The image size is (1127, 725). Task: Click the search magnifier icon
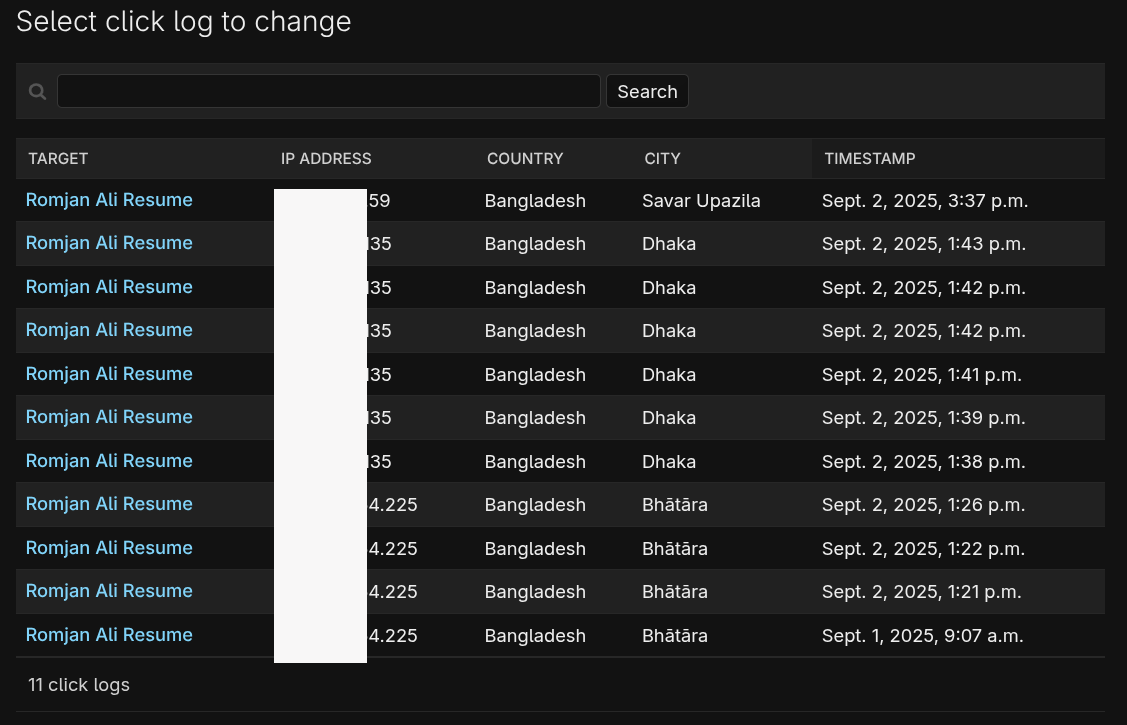point(37,91)
